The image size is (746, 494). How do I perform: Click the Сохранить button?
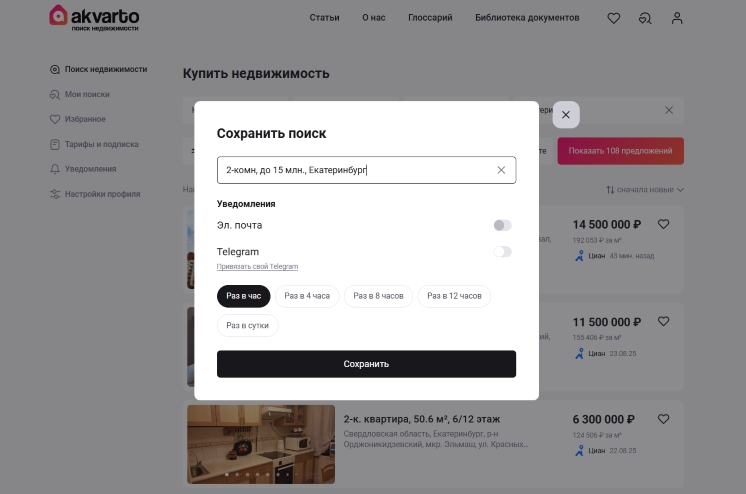[x=366, y=364]
